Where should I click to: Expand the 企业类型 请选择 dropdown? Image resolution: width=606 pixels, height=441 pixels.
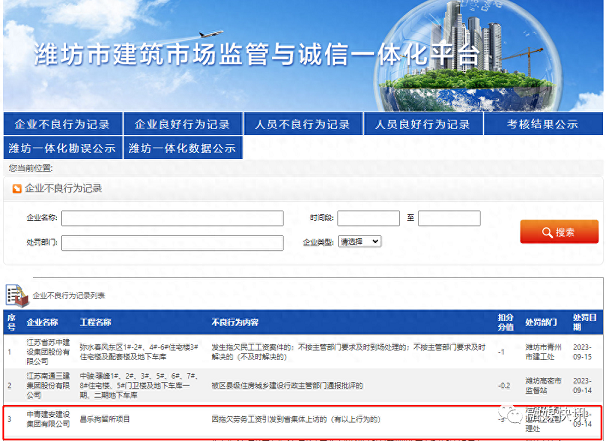360,242
